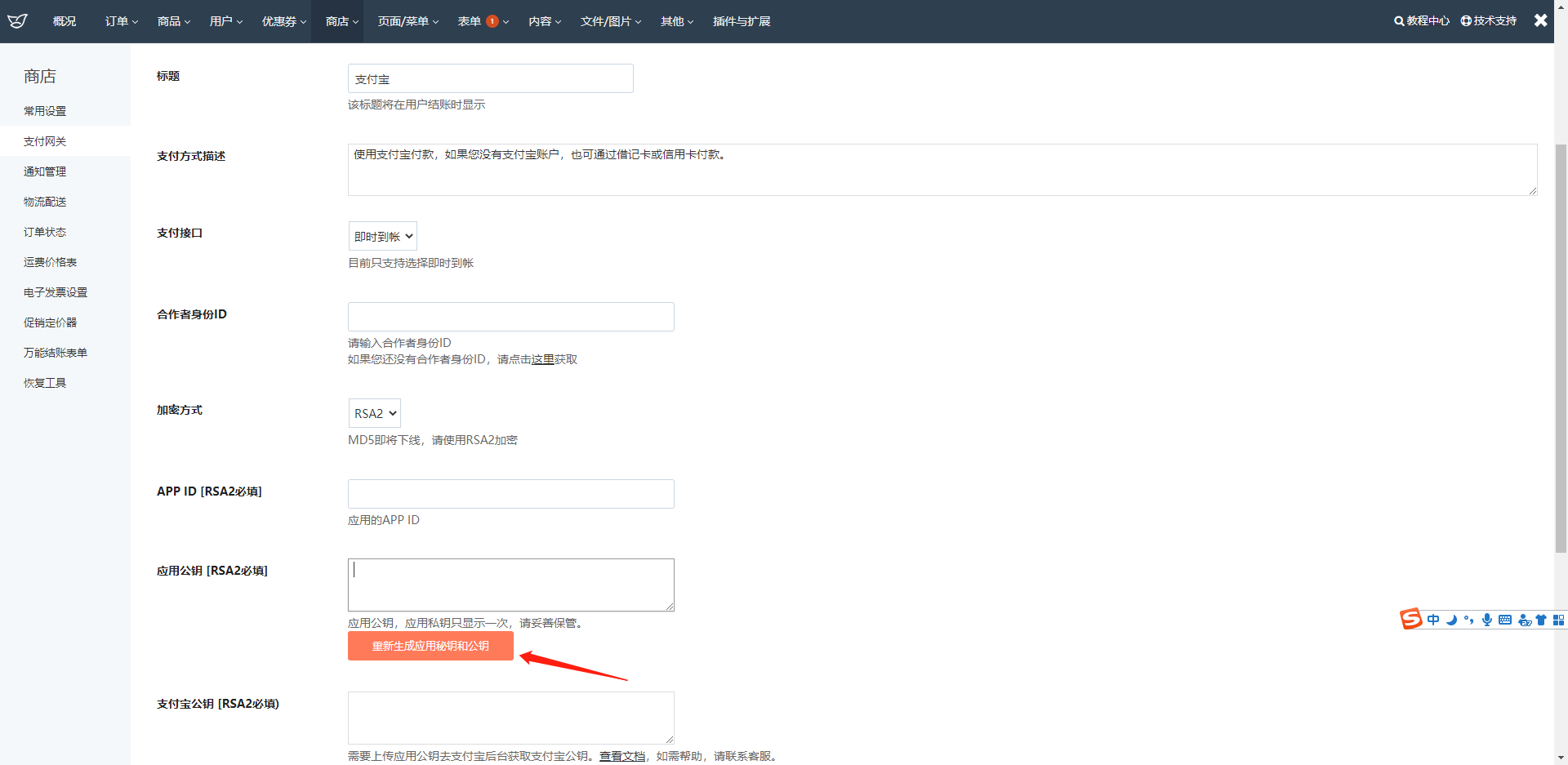Click the user account icon with badge 27
Screen dimensions: 1568x765
coord(1524,620)
